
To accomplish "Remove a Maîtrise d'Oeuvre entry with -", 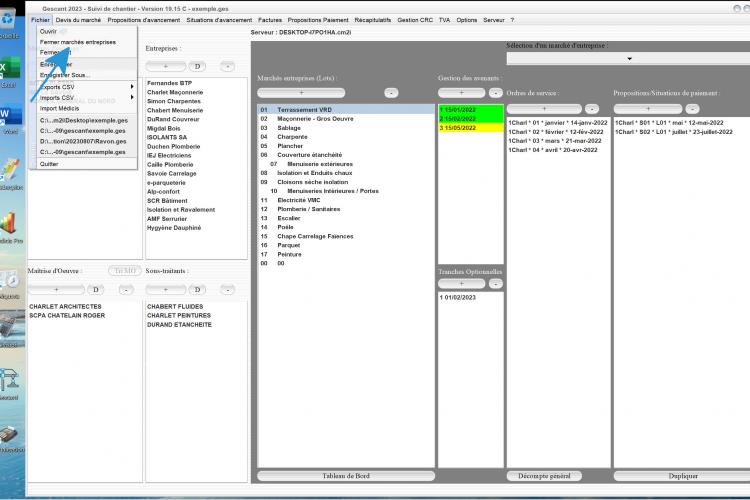I will click(126, 290).
